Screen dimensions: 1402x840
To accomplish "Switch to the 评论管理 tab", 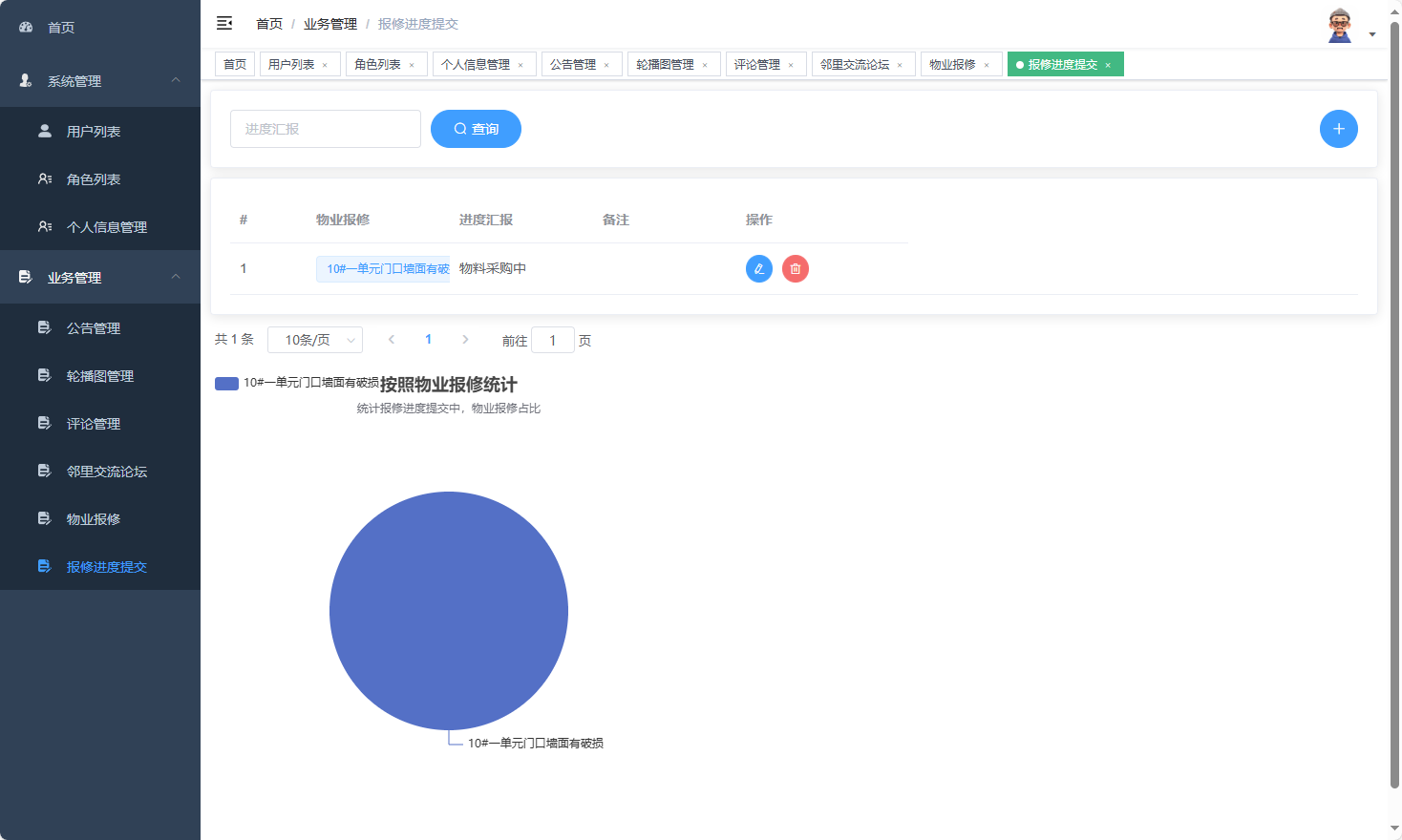I will tap(759, 63).
